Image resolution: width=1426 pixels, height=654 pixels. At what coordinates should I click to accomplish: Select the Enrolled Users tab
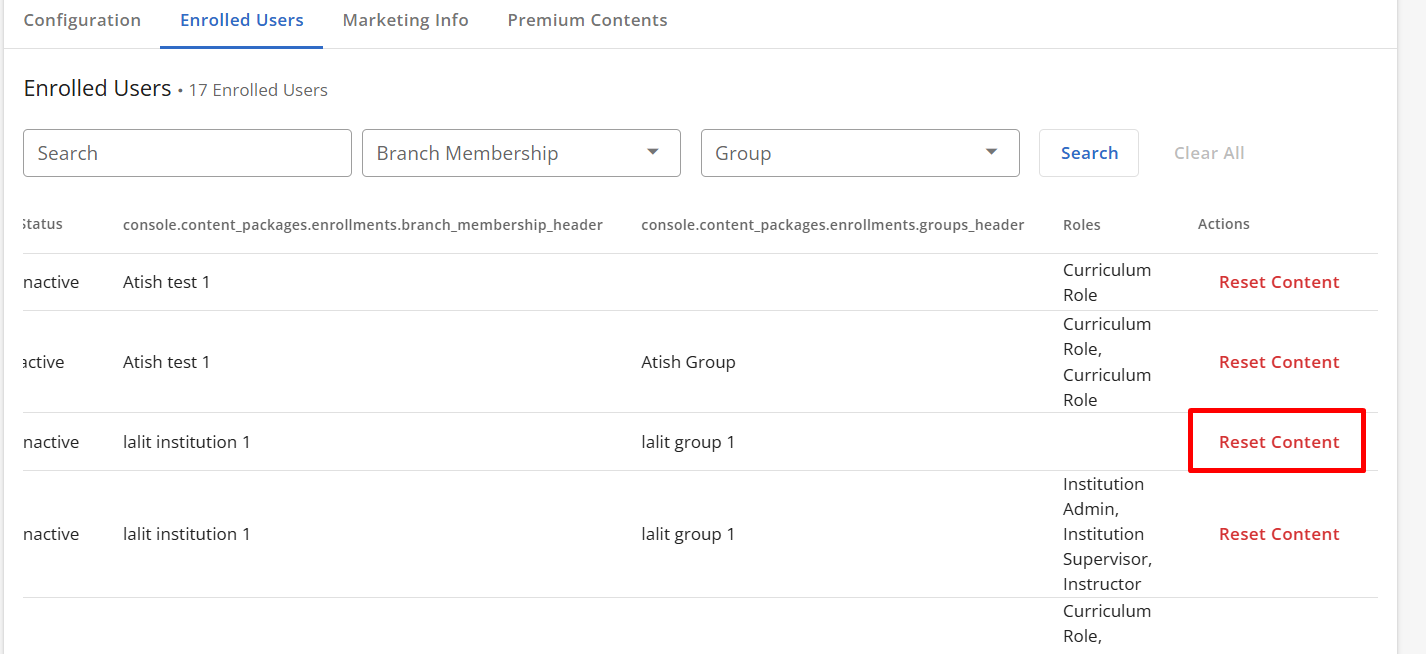[241, 20]
